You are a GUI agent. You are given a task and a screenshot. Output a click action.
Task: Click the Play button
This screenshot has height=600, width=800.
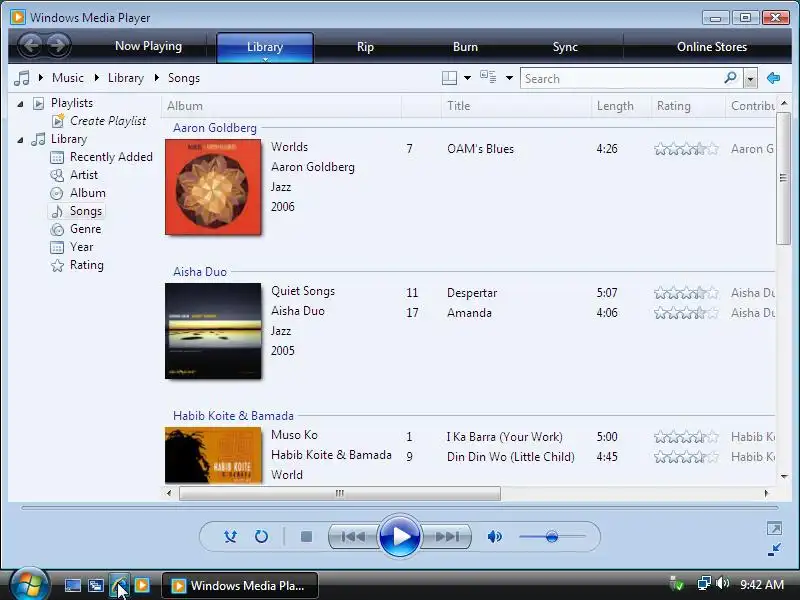[400, 536]
